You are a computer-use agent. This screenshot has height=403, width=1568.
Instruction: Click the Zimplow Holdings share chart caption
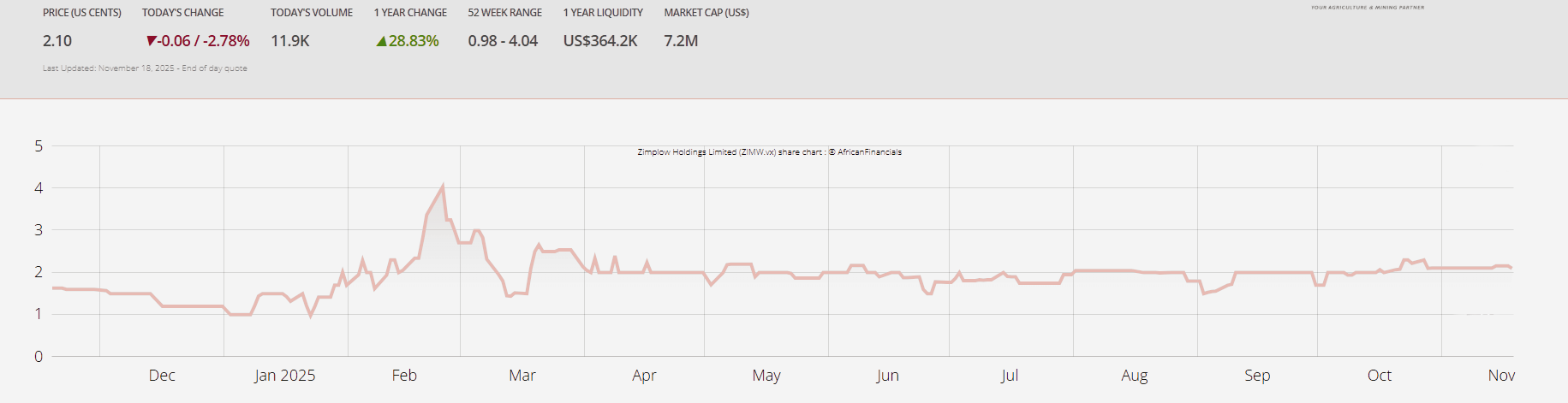[769, 152]
